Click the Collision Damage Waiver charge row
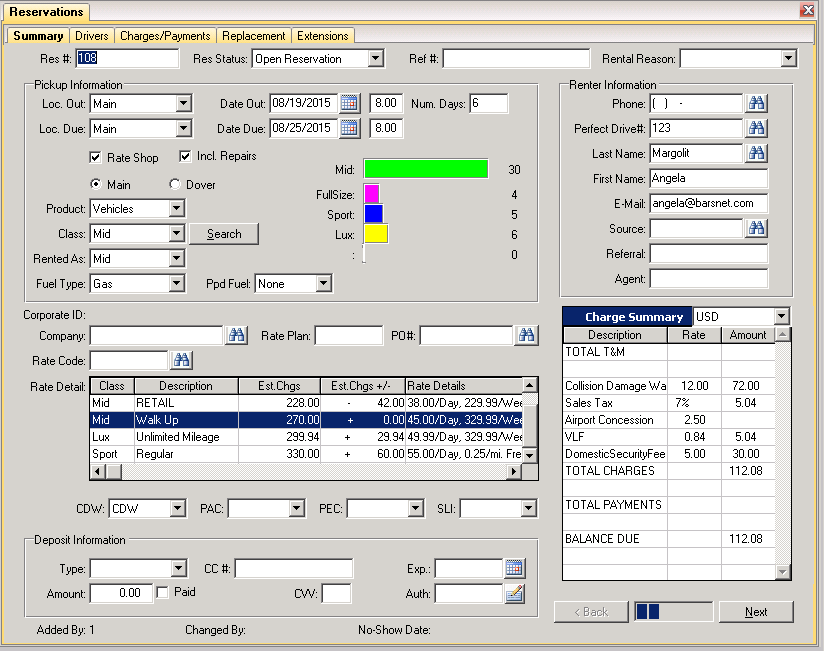 pyautogui.click(x=668, y=386)
